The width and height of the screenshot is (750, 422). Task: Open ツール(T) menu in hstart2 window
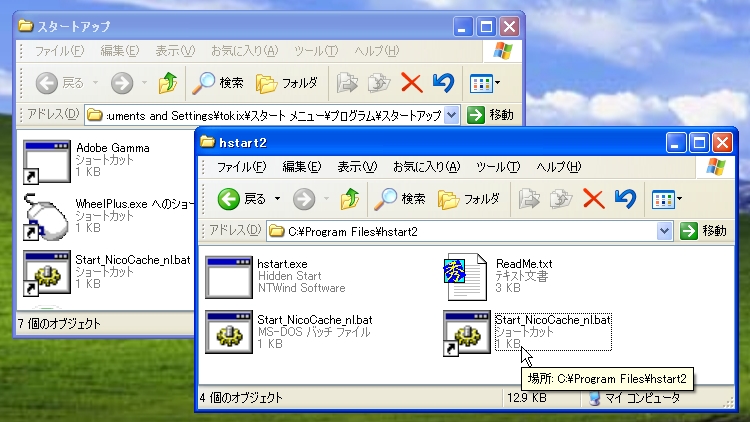pyautogui.click(x=498, y=167)
